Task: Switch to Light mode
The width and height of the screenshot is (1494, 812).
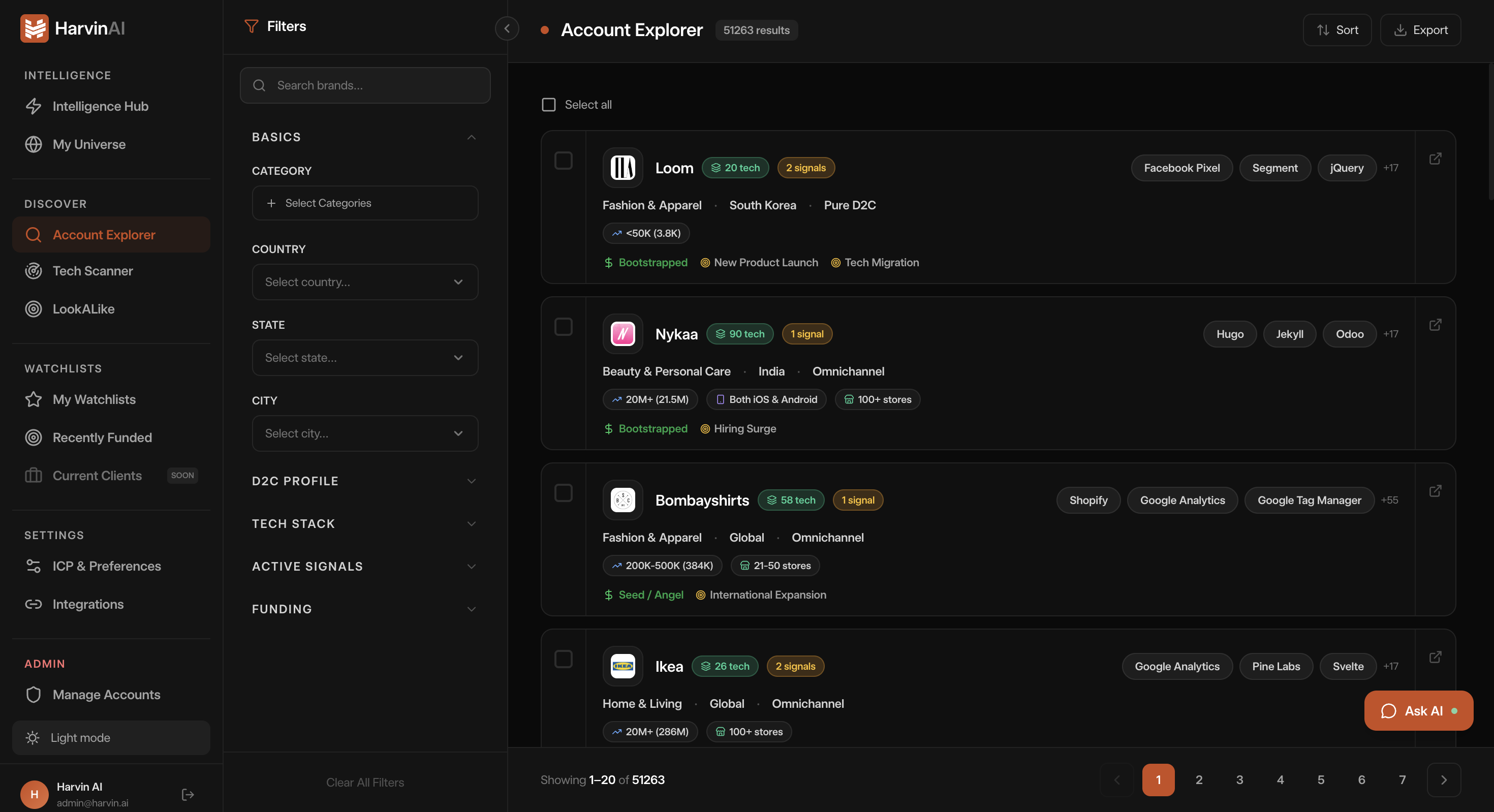Action: tap(80, 737)
